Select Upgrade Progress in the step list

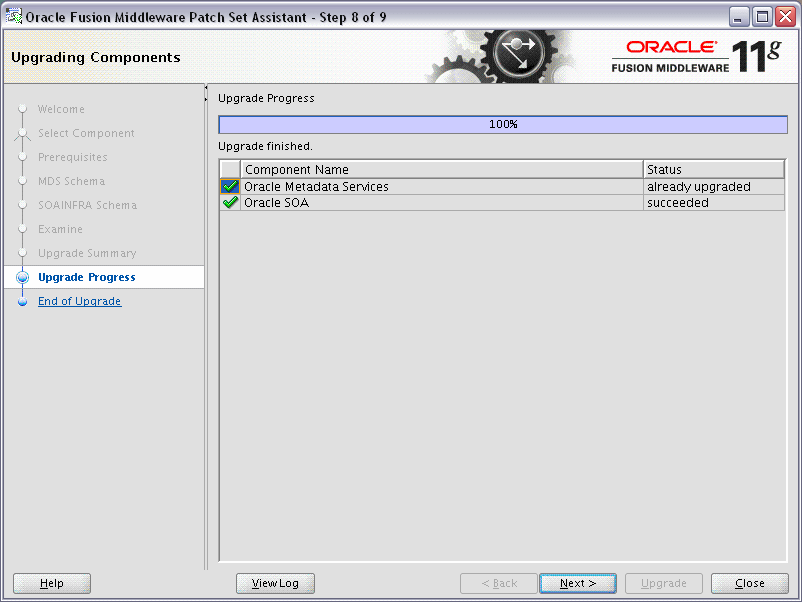tap(87, 277)
